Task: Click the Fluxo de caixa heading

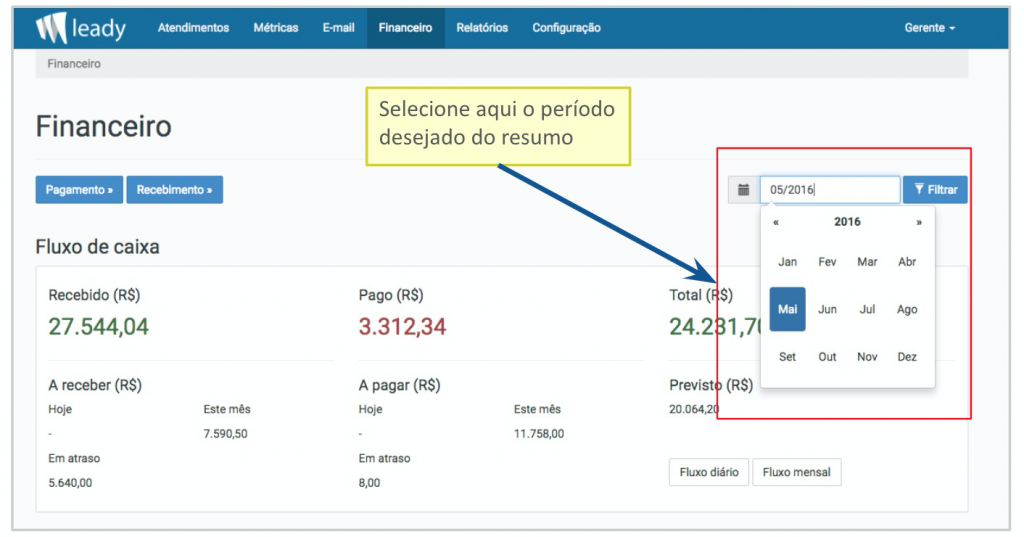Action: point(97,247)
